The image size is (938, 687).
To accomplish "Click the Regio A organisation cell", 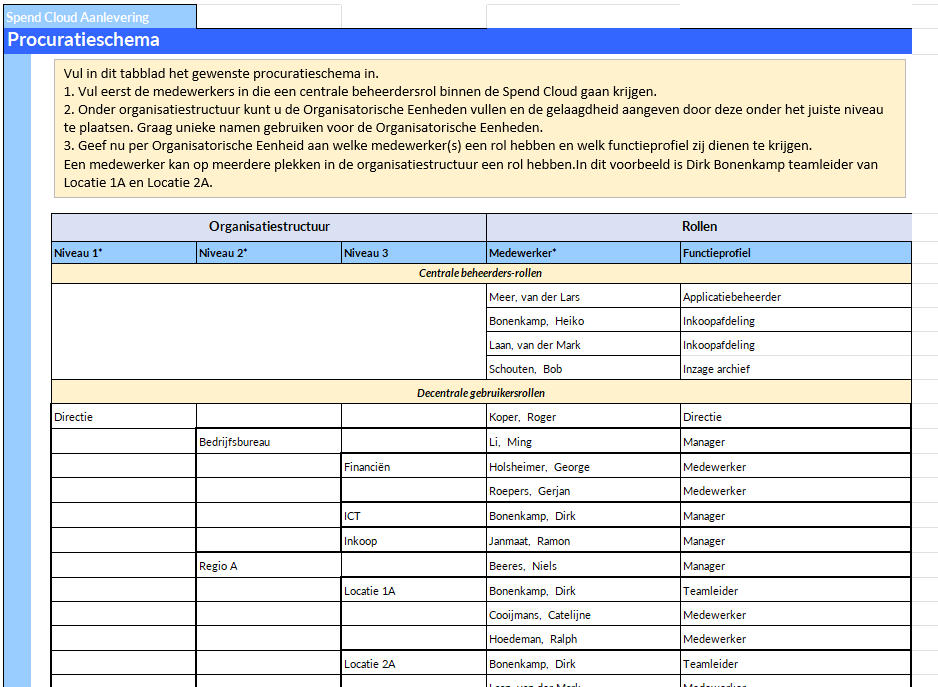I will tap(268, 566).
